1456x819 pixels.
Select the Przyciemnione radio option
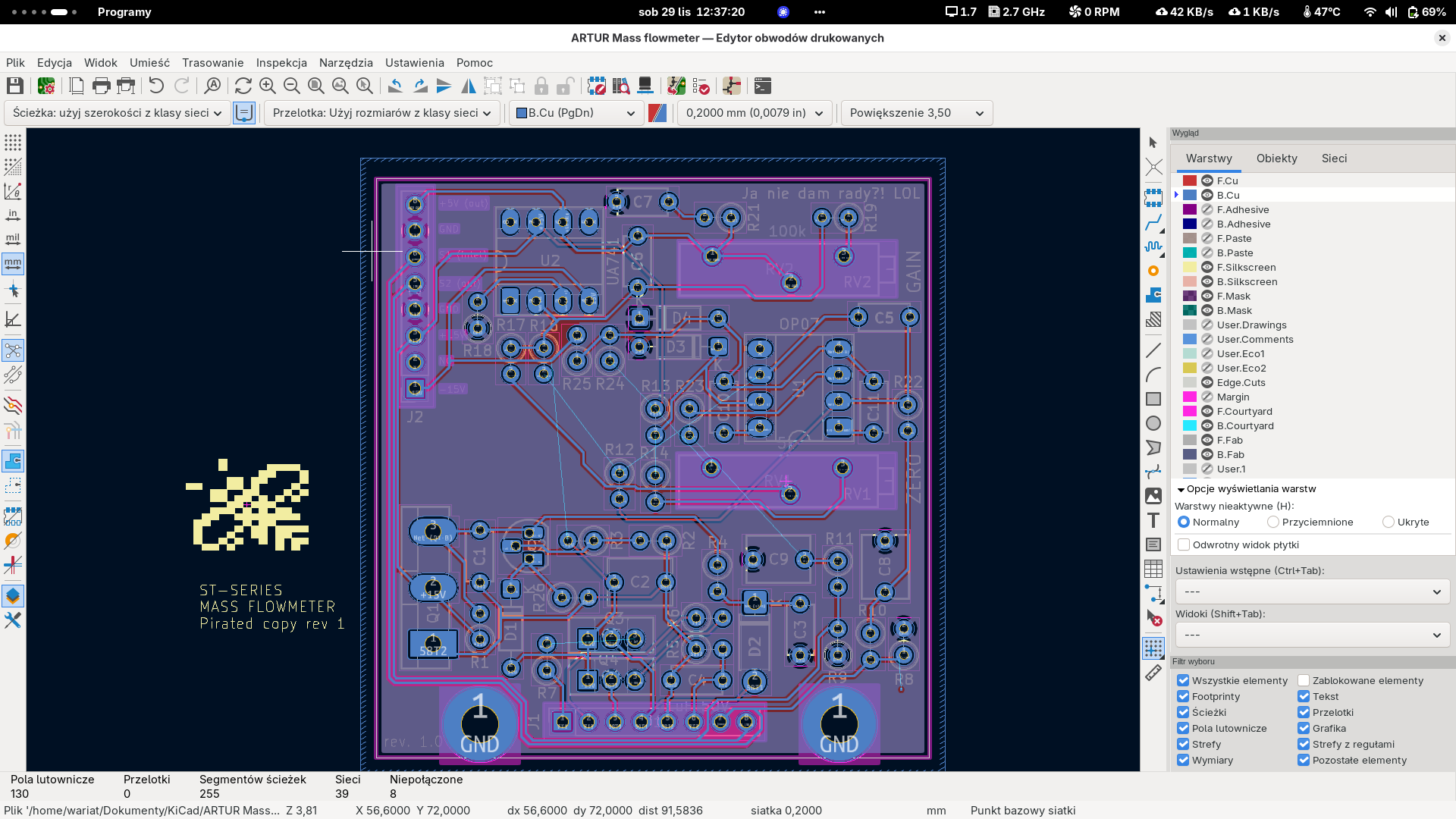pos(1273,522)
